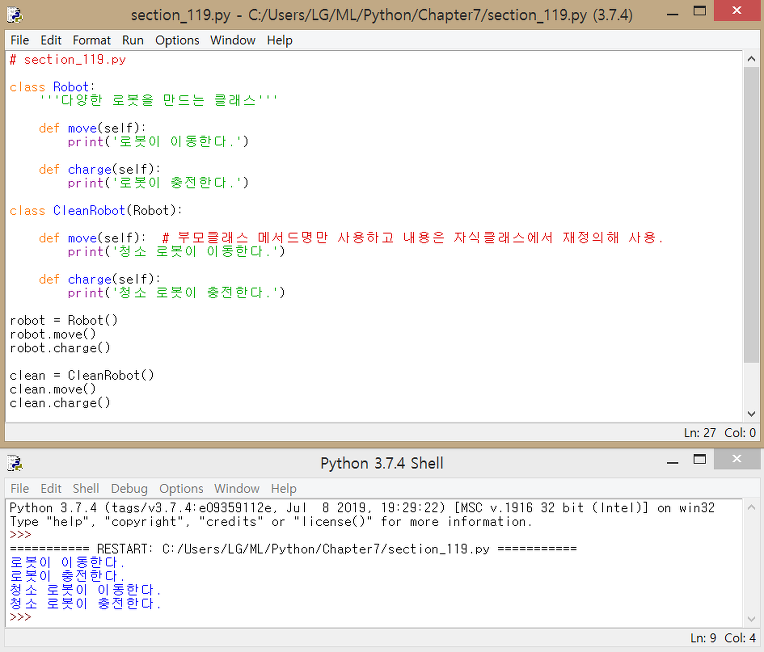The image size is (764, 652).
Task: Minimize the section_119.py editor window
Action: click(672, 14)
